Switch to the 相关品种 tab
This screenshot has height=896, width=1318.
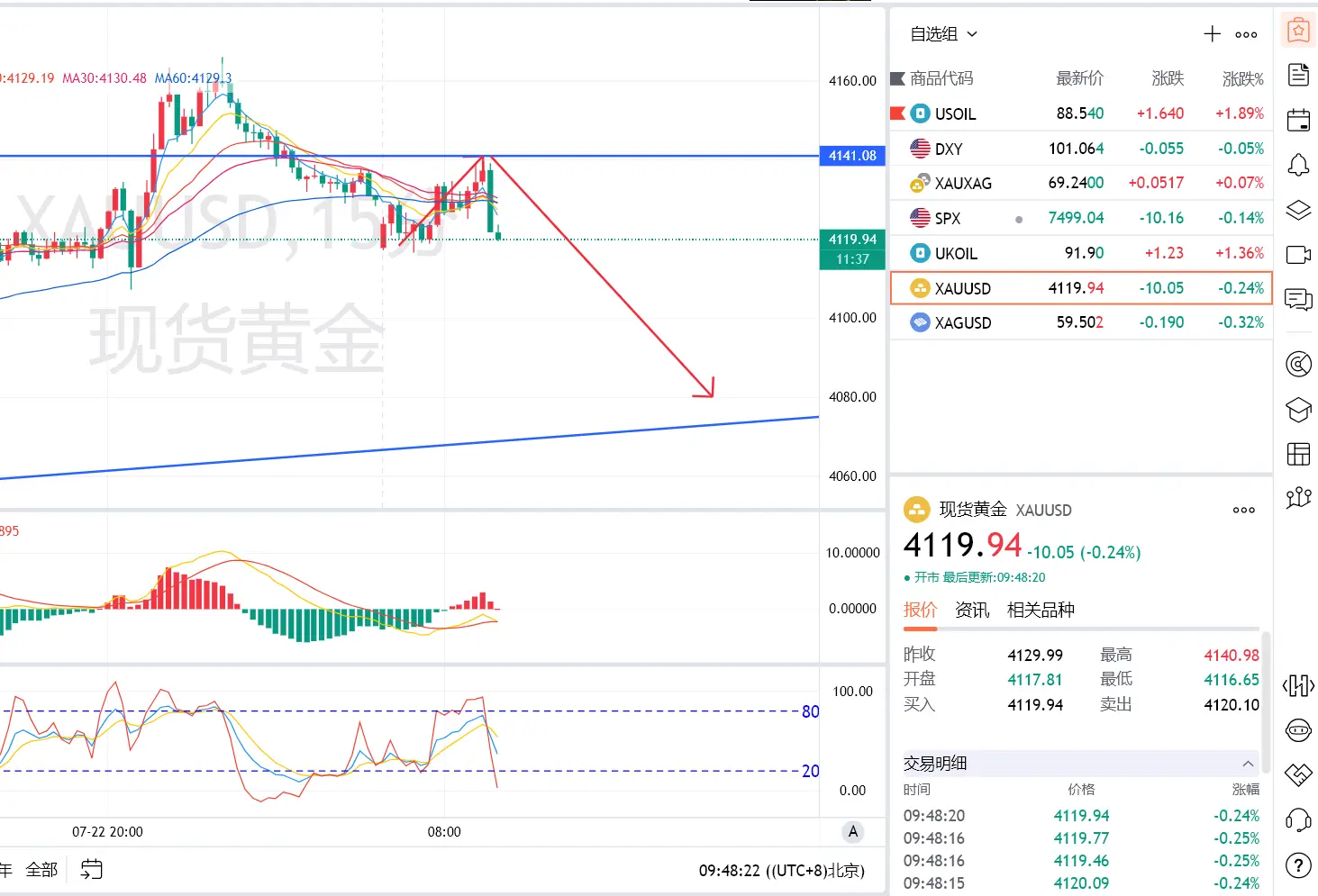point(1041,610)
